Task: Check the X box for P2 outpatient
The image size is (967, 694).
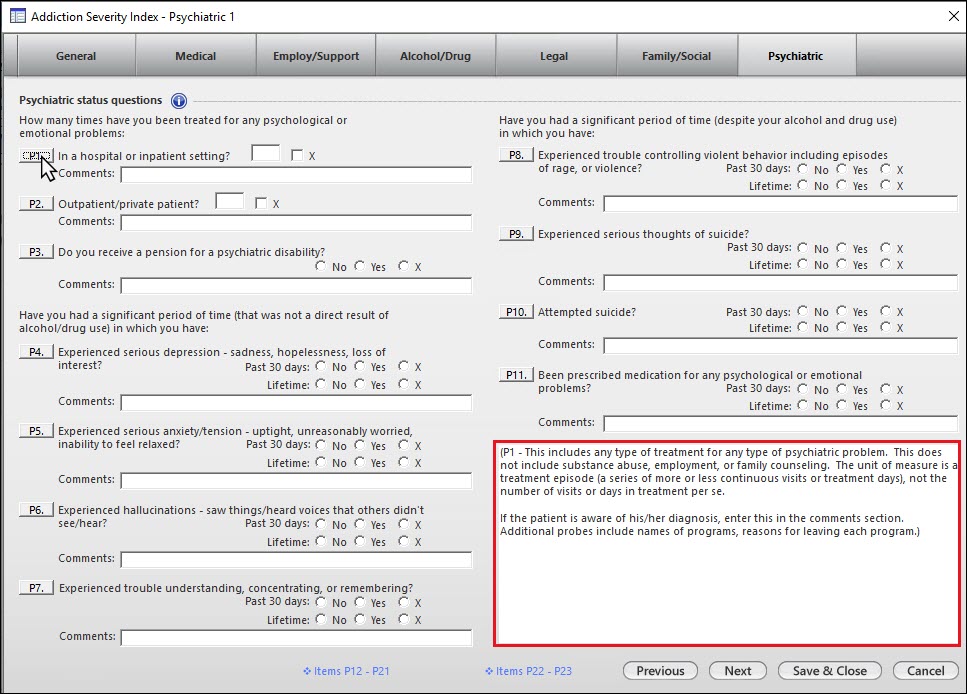Action: (261, 204)
